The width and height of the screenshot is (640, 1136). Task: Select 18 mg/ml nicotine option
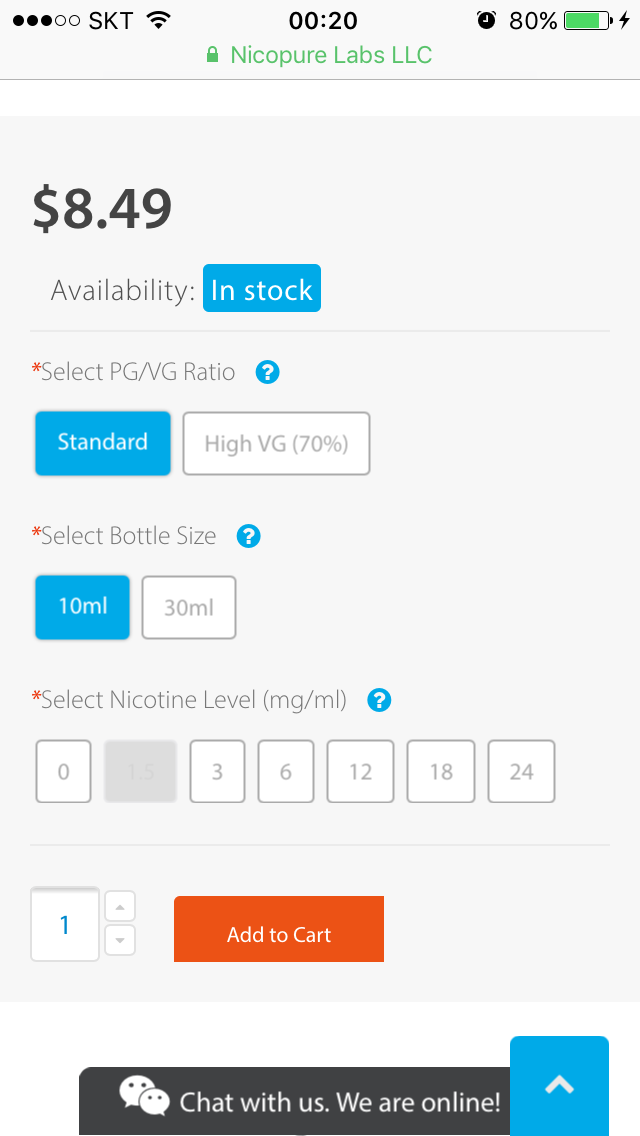pyautogui.click(x=441, y=771)
